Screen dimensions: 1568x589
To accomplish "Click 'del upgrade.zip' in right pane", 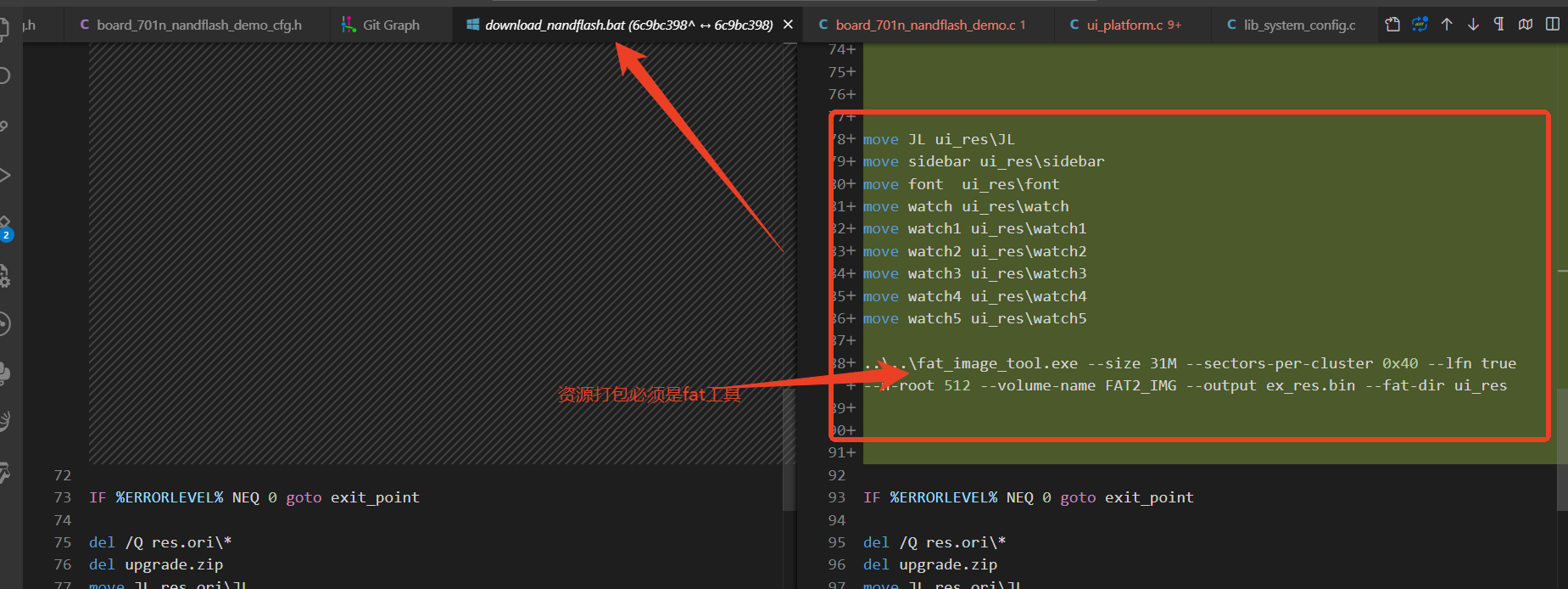I will [x=930, y=564].
